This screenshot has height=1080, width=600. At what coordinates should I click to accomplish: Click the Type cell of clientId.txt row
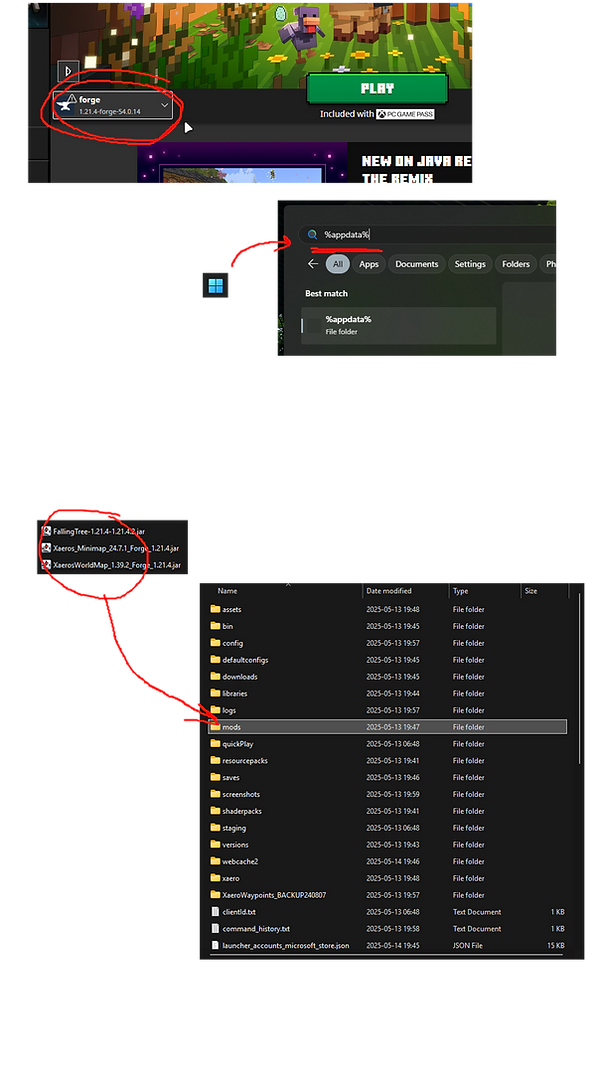pos(477,911)
